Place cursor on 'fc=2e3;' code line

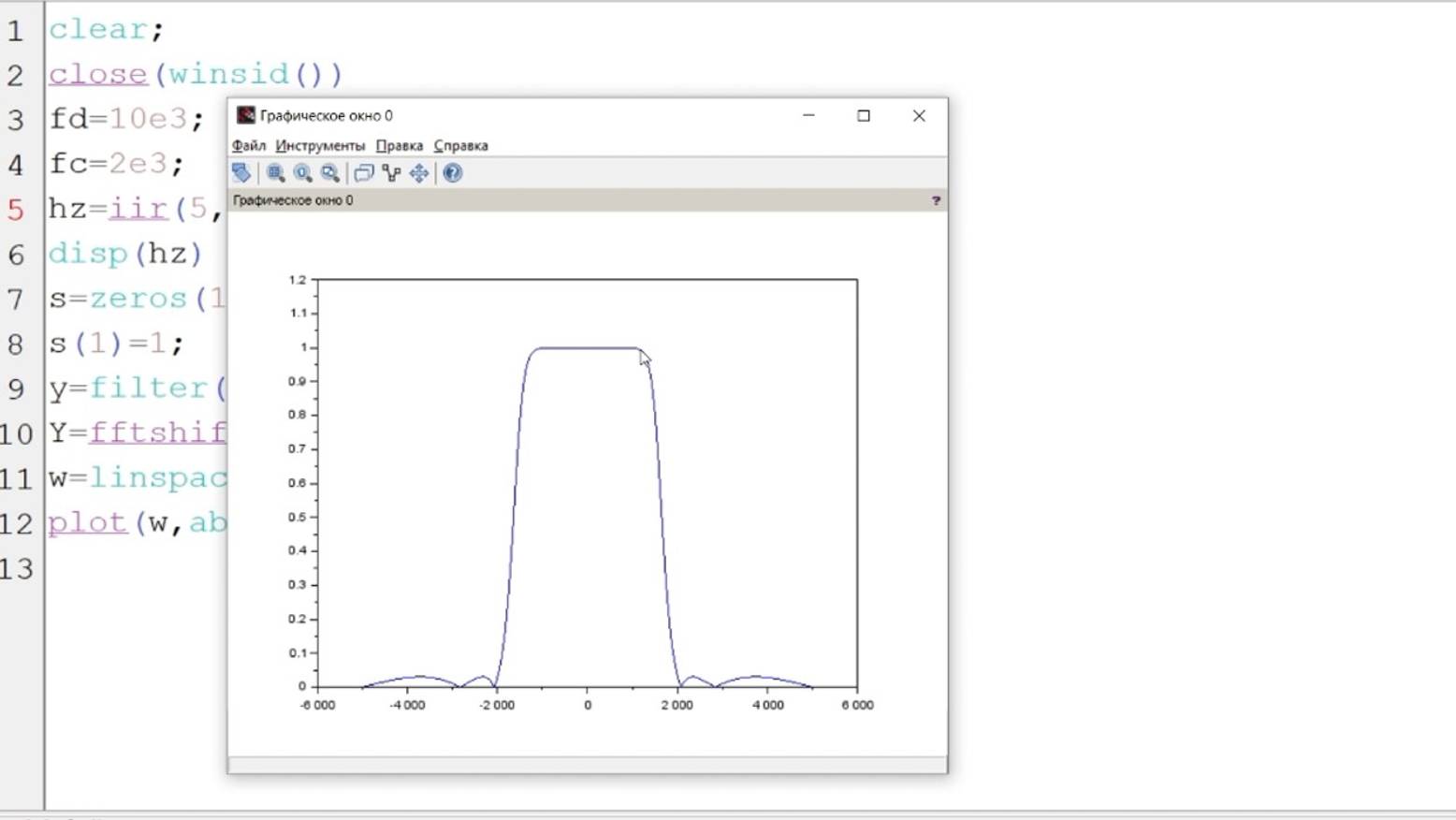117,164
